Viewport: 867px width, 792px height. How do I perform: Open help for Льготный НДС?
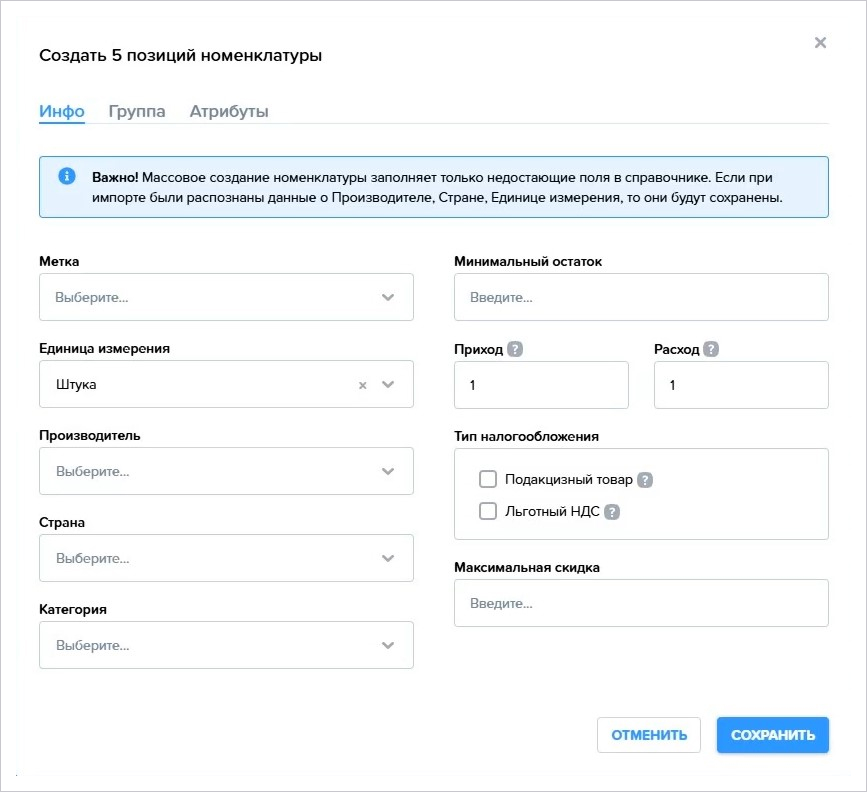click(612, 512)
